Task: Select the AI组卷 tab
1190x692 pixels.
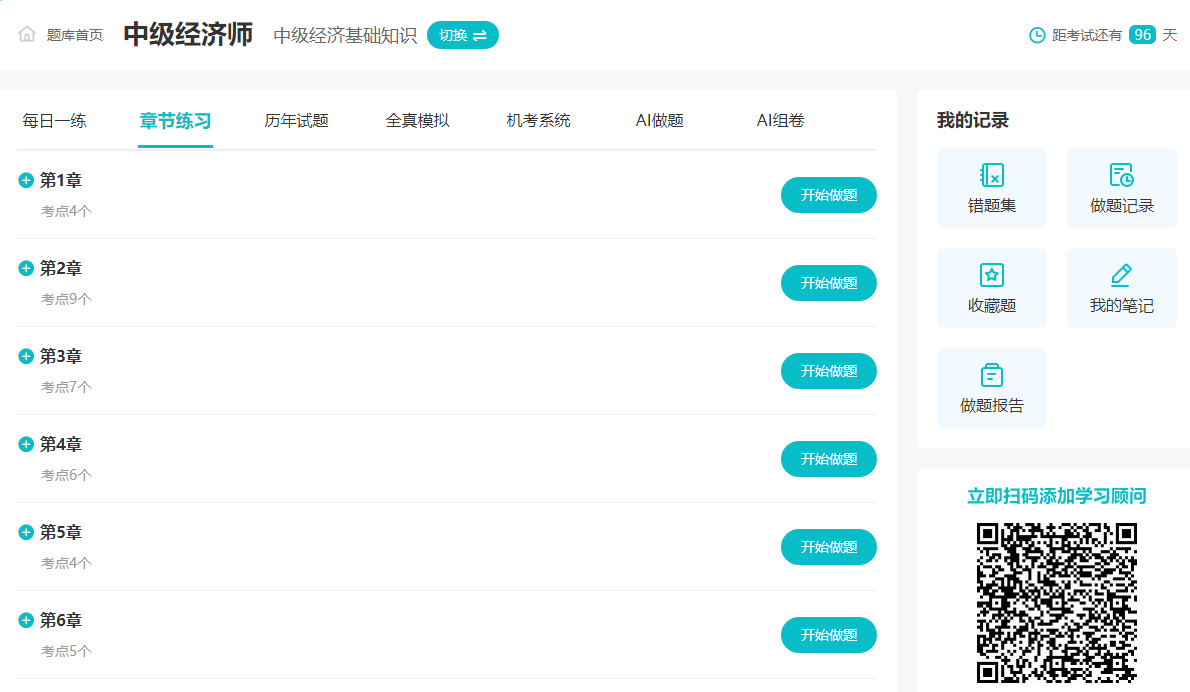Action: [780, 121]
